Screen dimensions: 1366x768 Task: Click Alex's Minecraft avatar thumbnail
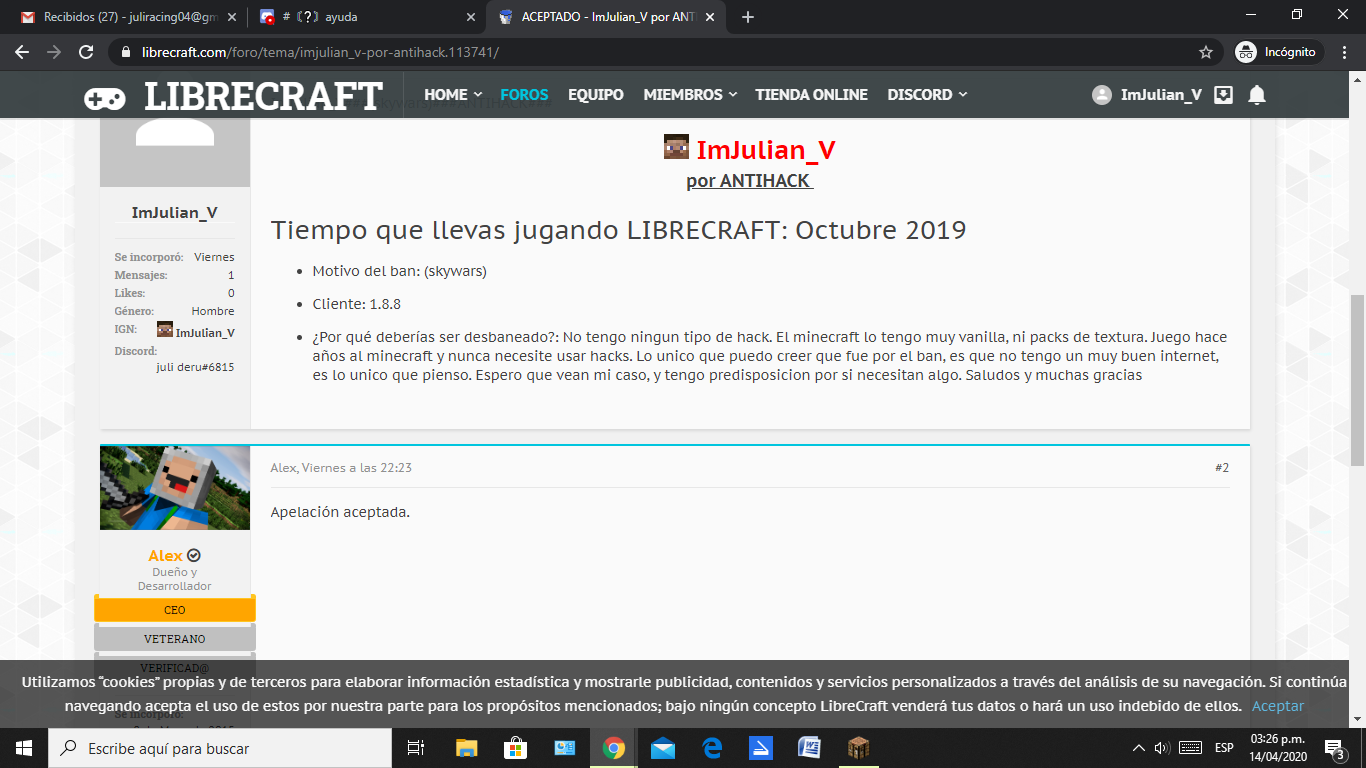coord(175,487)
